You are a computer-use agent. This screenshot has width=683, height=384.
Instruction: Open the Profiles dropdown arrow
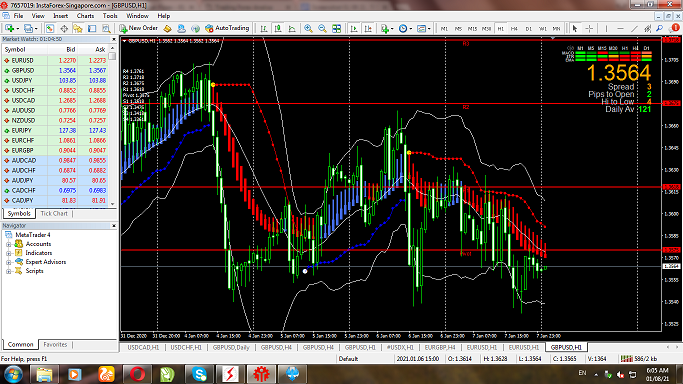tap(36, 29)
